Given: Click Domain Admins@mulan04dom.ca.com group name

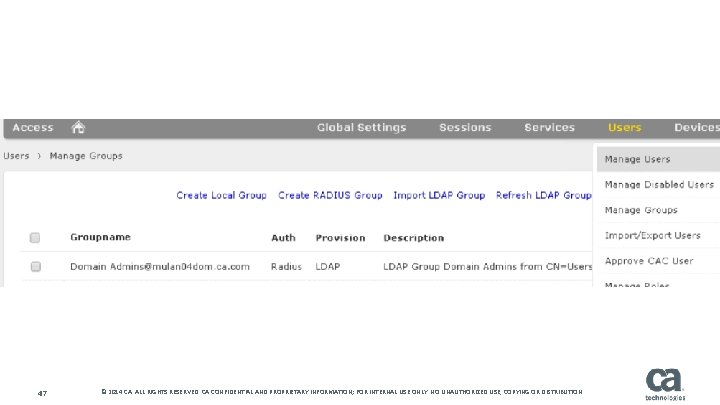Looking at the screenshot, I should pos(160,267).
